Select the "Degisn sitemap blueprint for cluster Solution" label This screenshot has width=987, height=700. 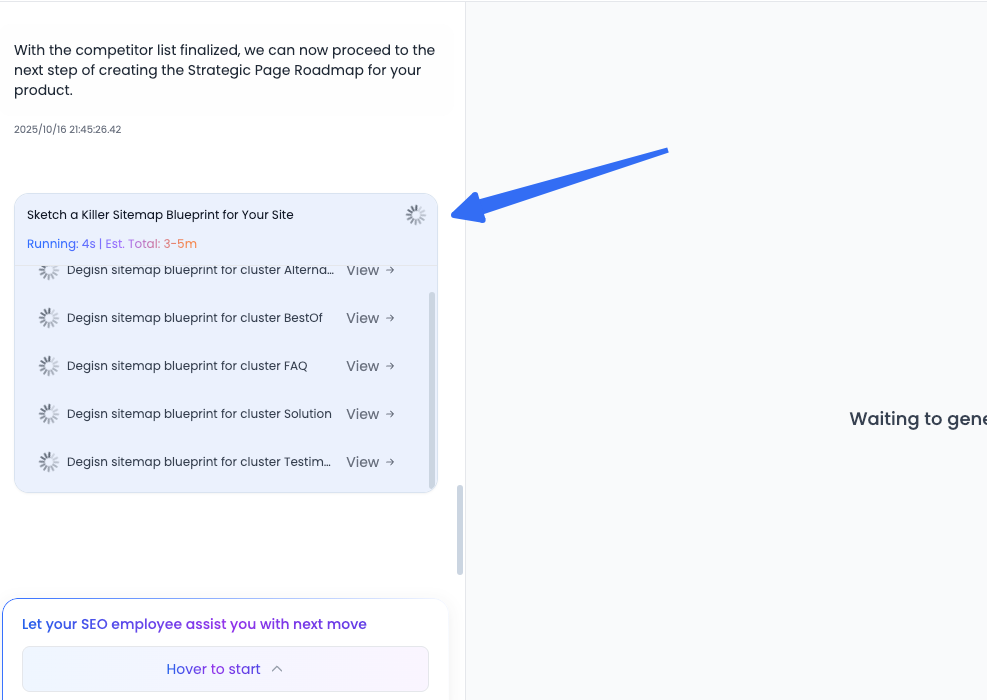point(199,414)
